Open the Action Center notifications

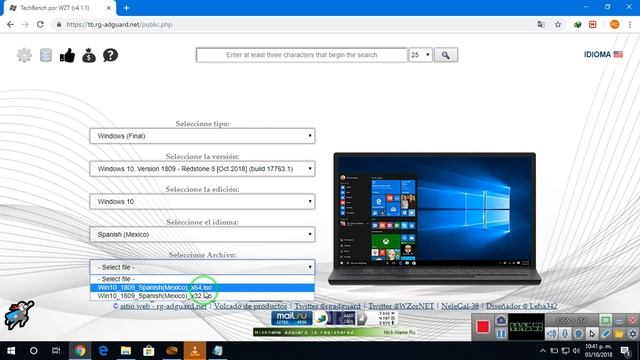pyautogui.click(x=625, y=351)
